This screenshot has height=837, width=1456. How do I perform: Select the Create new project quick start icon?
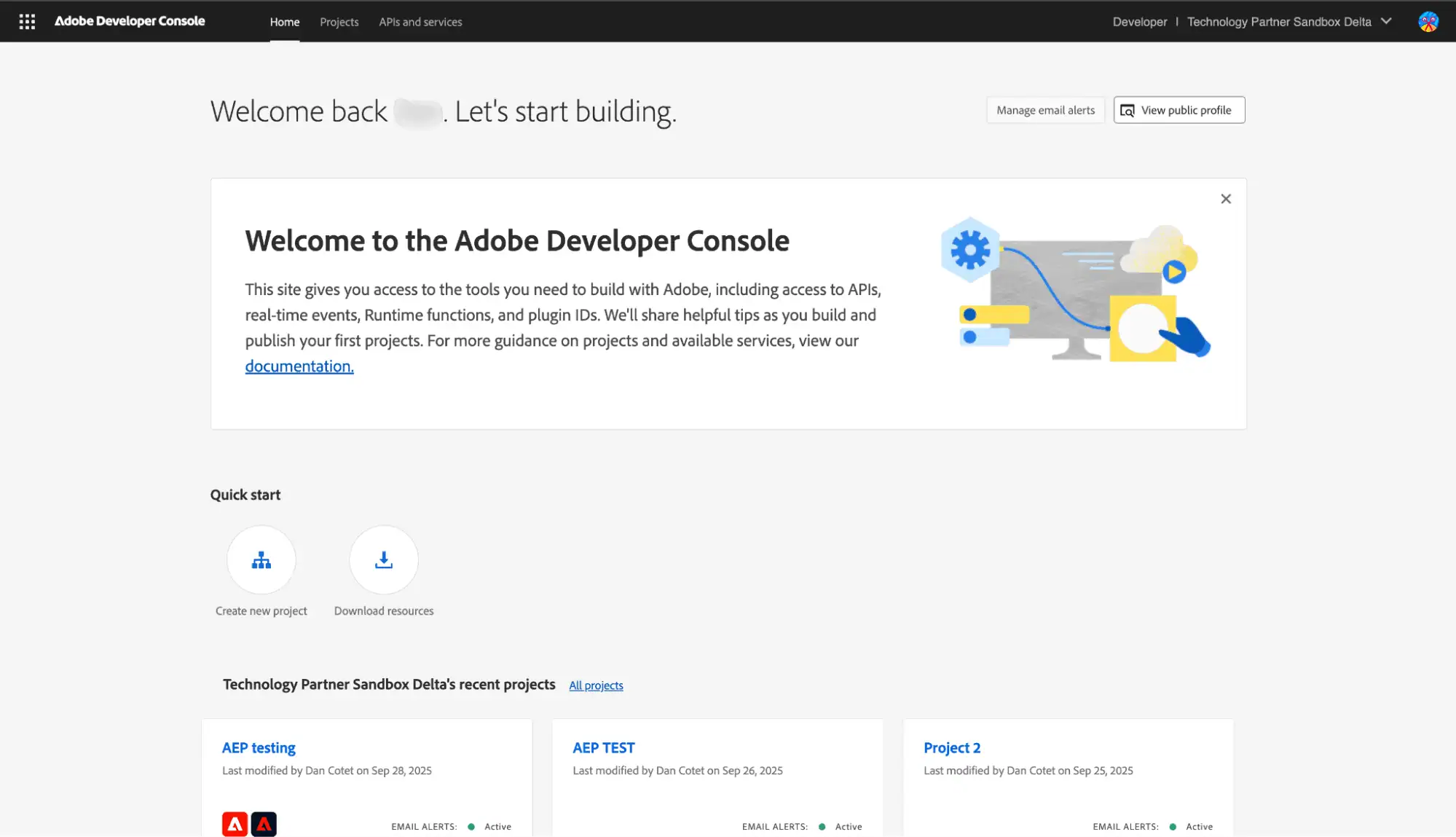(x=260, y=559)
